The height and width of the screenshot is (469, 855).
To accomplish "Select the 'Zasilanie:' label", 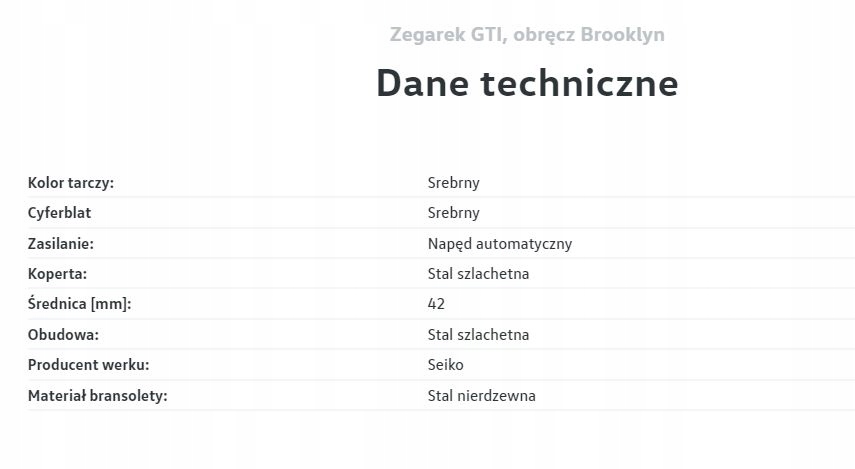I will click(61, 244).
